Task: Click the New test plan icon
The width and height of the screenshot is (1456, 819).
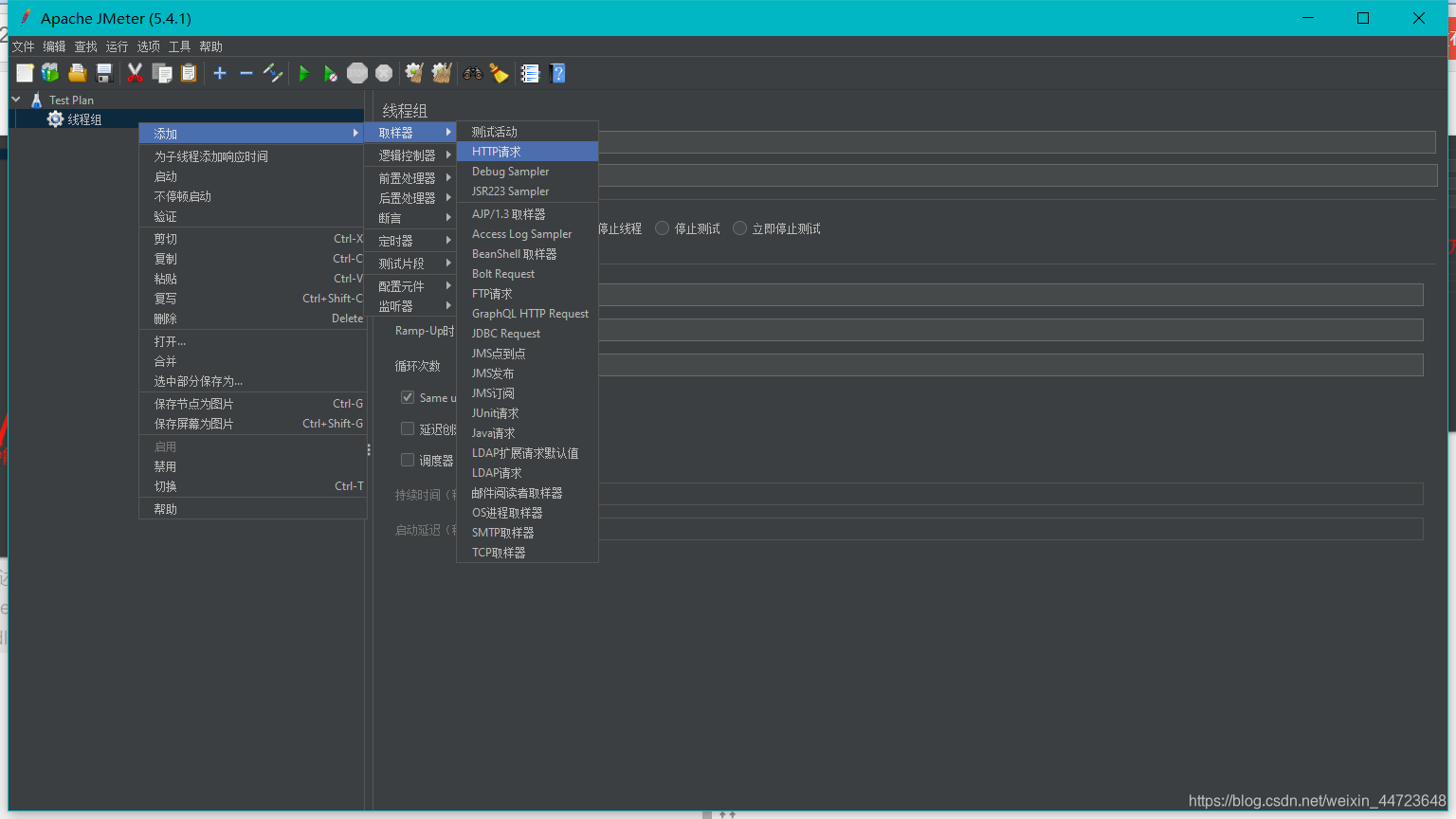Action: (25, 73)
